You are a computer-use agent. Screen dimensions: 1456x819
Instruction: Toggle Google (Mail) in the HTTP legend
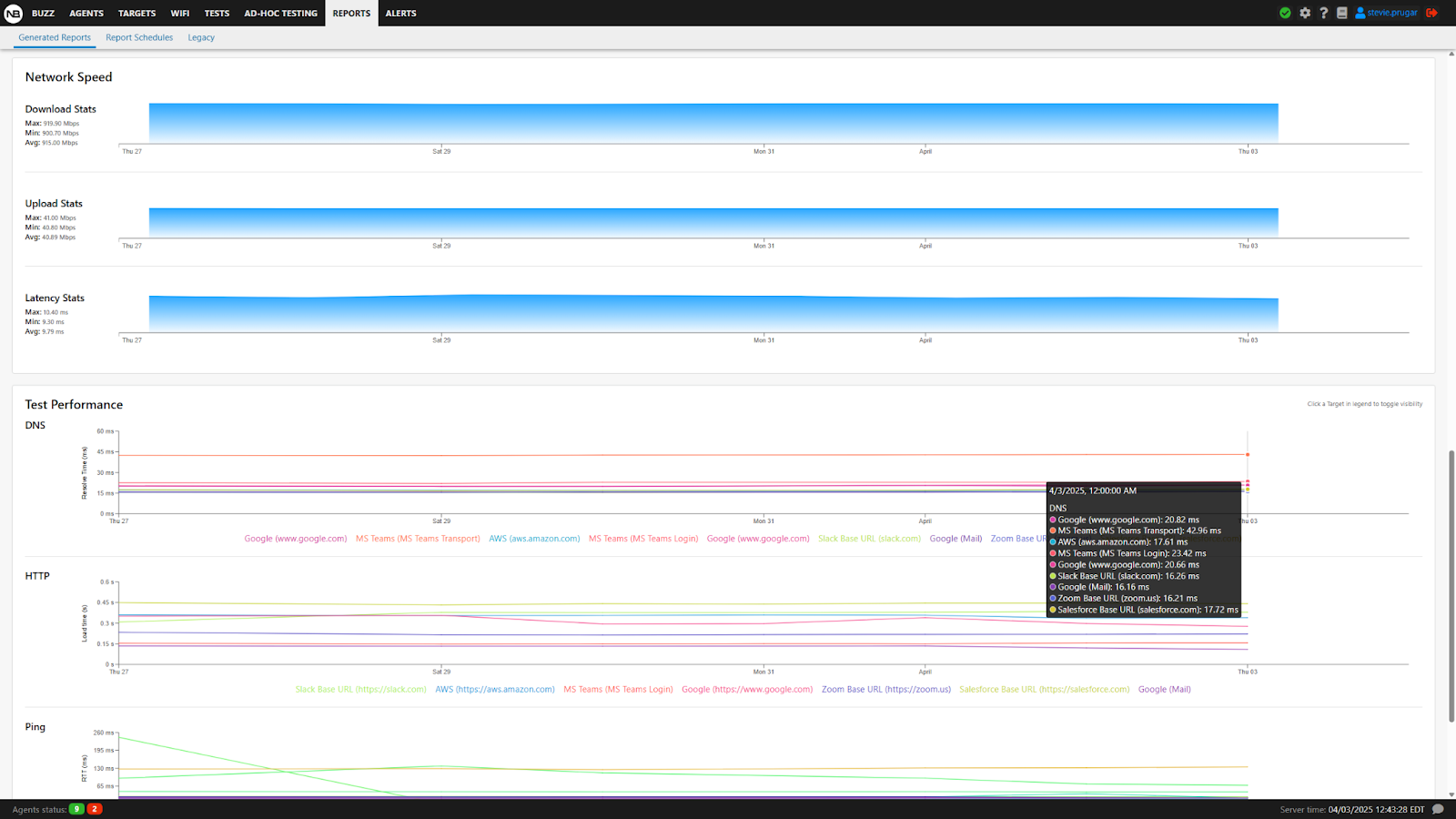(x=1165, y=690)
